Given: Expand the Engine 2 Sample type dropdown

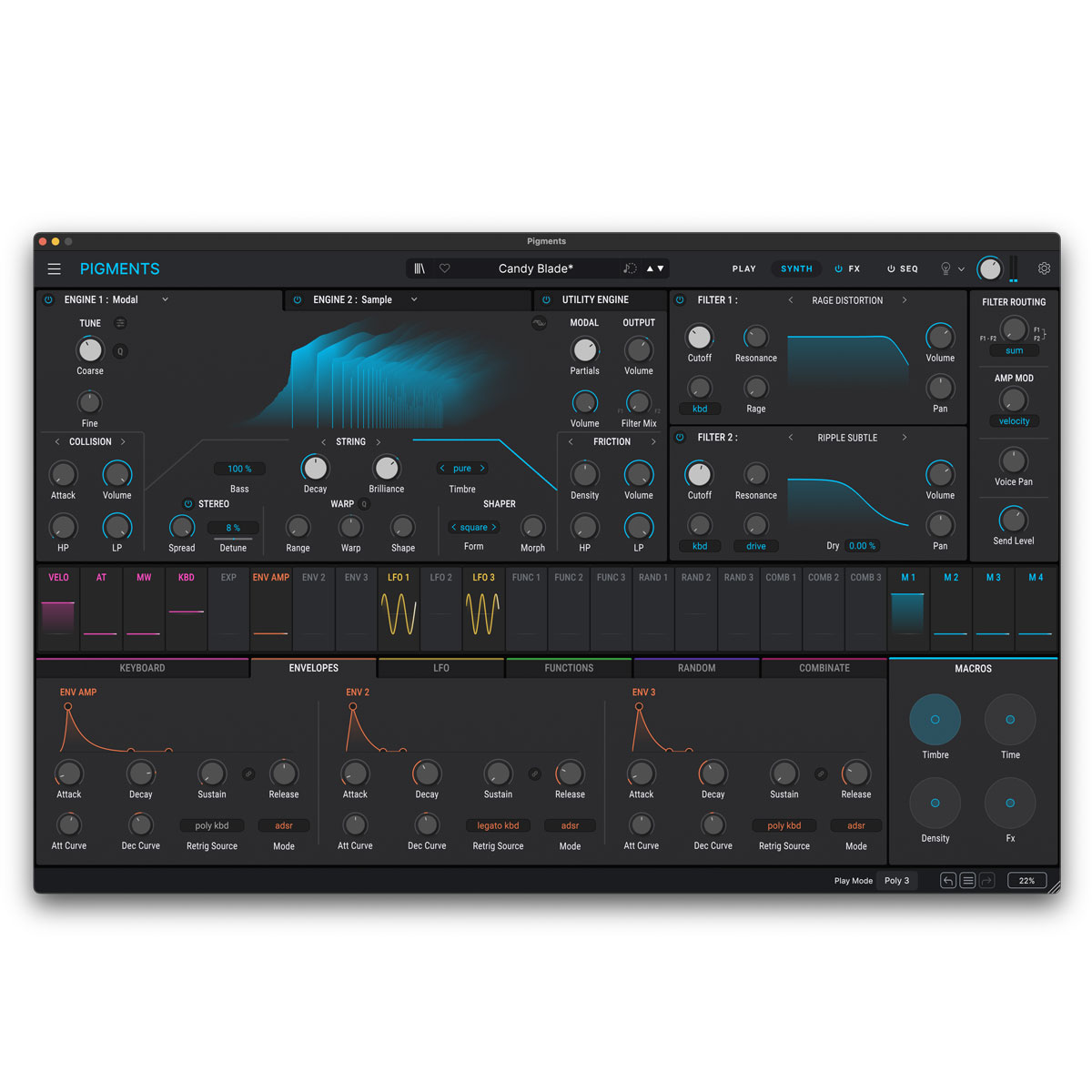Looking at the screenshot, I should pyautogui.click(x=414, y=299).
